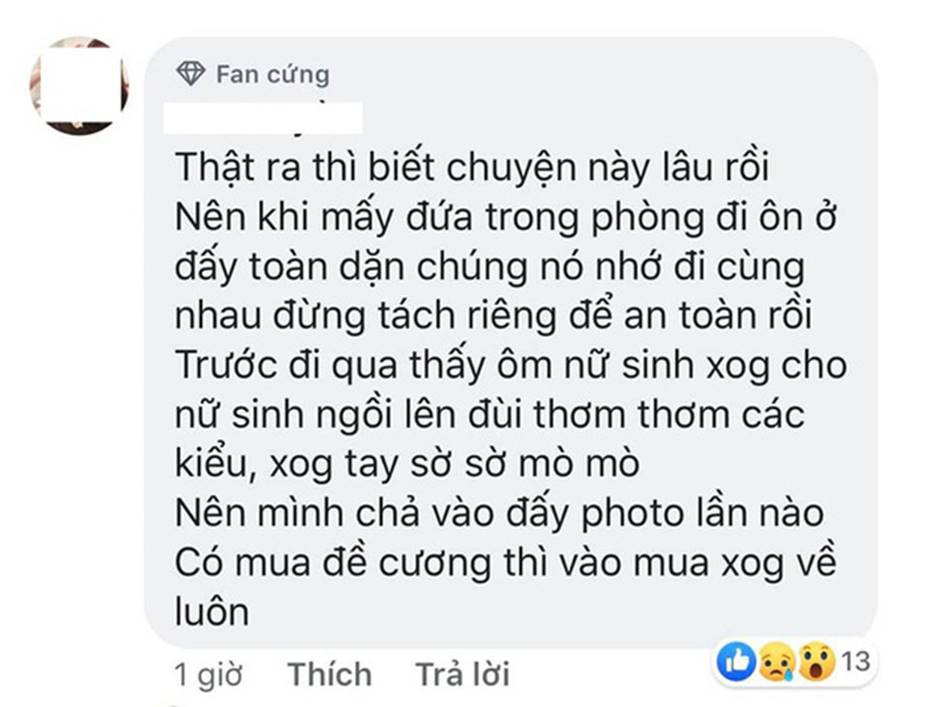Click the diamond icon beside Fan cứng text
This screenshot has height=707, width=930.
[191, 71]
